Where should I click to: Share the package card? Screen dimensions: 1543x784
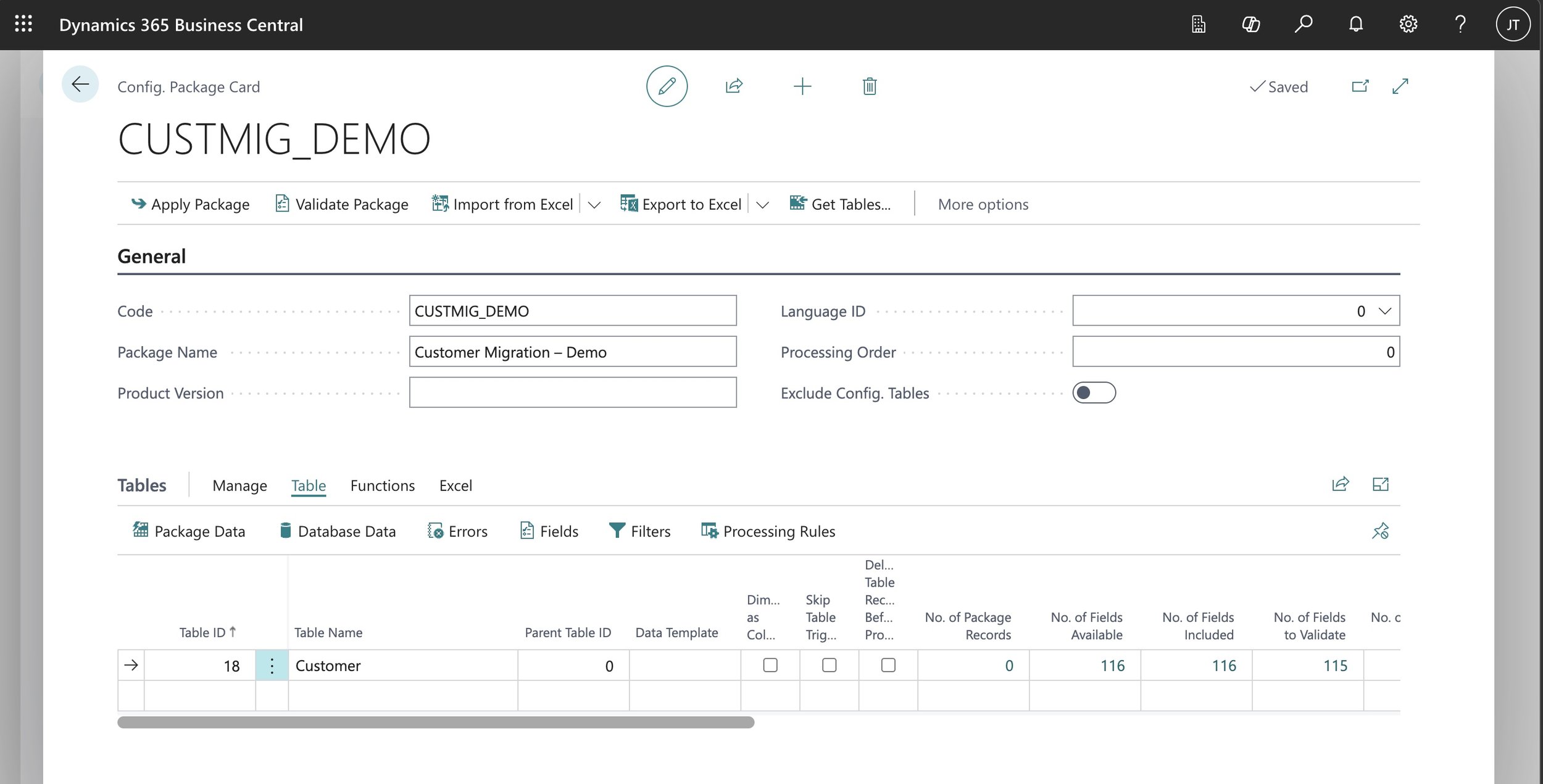734,86
